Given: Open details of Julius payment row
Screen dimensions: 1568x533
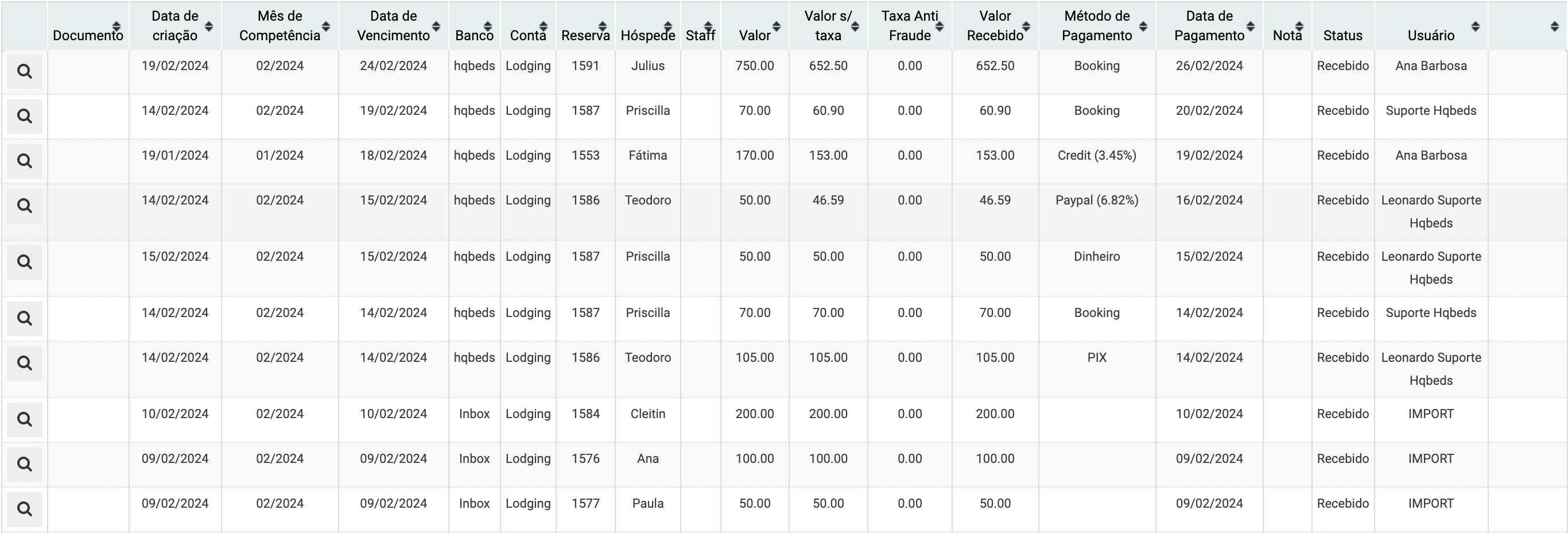Looking at the screenshot, I should [x=24, y=72].
